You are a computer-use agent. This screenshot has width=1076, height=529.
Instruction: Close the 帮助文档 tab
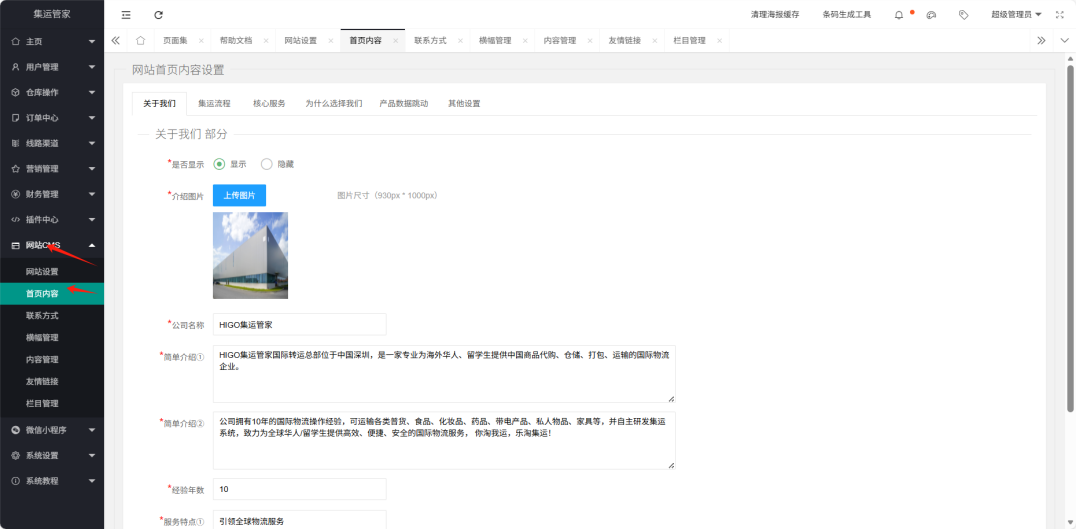coord(266,41)
